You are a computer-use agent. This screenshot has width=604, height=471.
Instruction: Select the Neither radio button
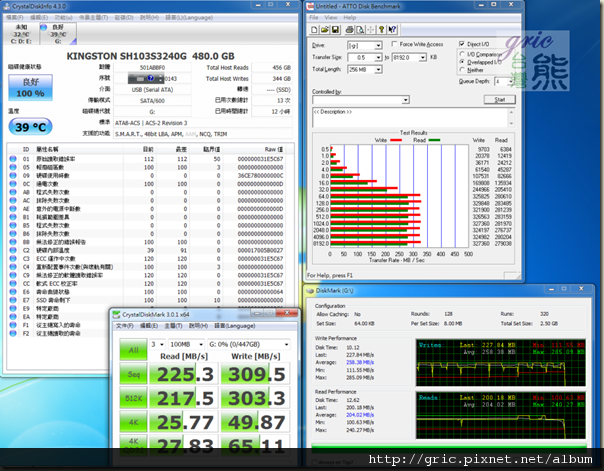pos(462,70)
